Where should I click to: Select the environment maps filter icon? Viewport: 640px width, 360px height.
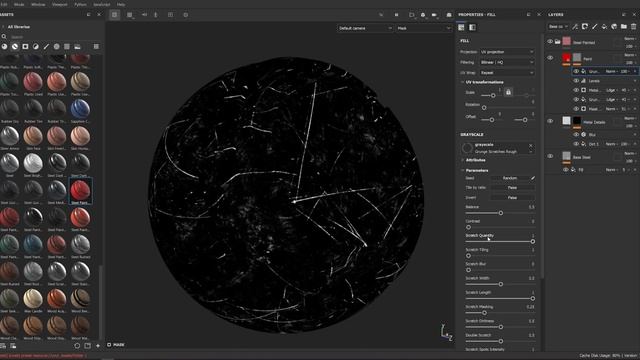[x=77, y=47]
